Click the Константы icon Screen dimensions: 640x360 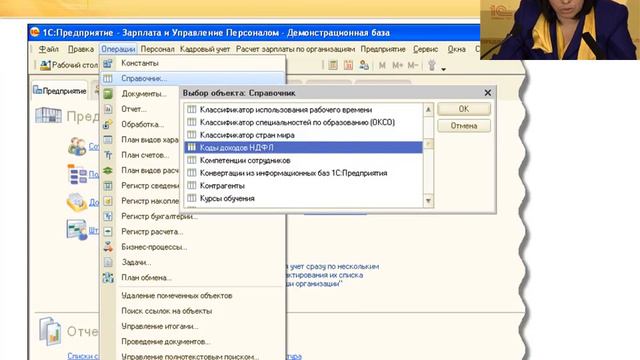click(108, 63)
